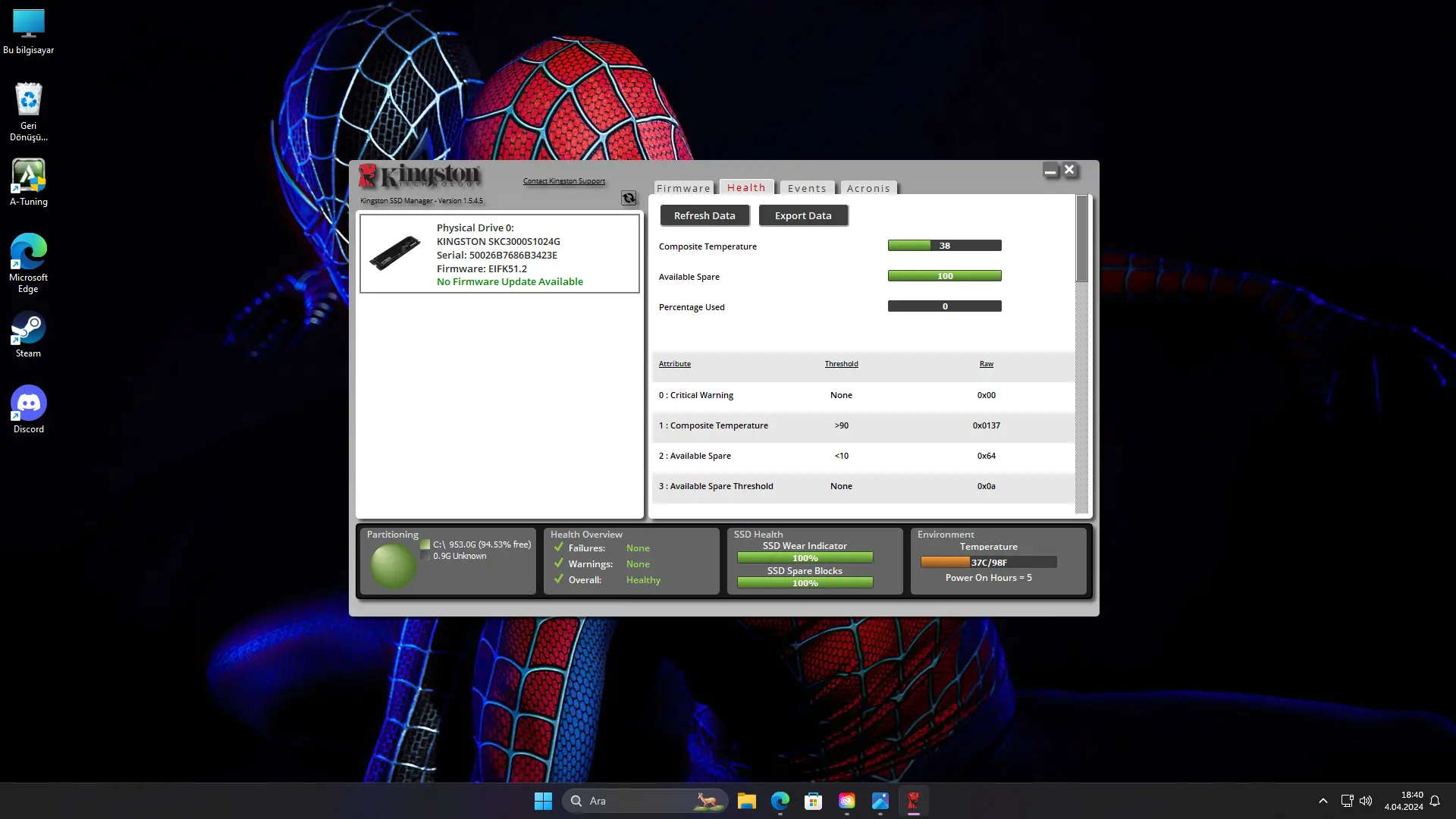This screenshot has width=1456, height=819.
Task: Select the '1 : Composite Temperature' row
Action: pos(862,425)
